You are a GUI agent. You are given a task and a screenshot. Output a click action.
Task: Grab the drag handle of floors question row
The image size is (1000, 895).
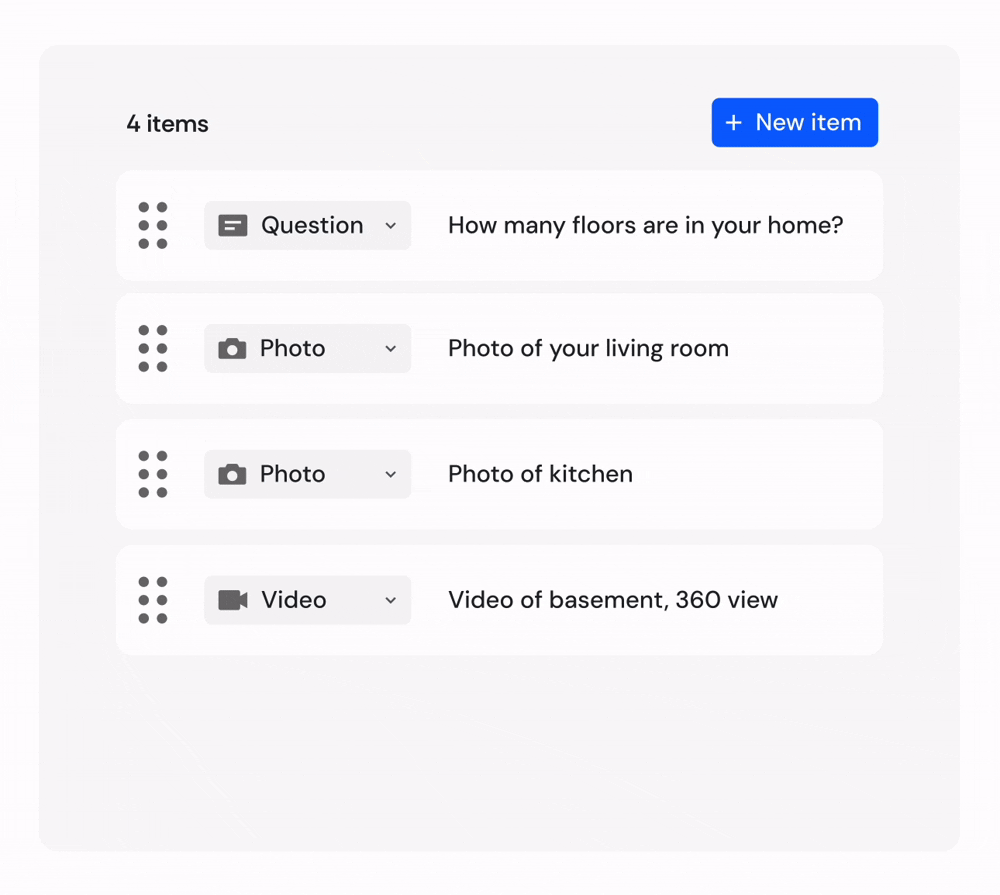(x=153, y=225)
